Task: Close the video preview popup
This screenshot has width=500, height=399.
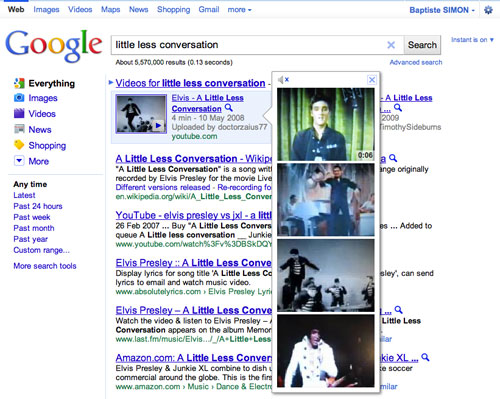Action: (x=372, y=80)
